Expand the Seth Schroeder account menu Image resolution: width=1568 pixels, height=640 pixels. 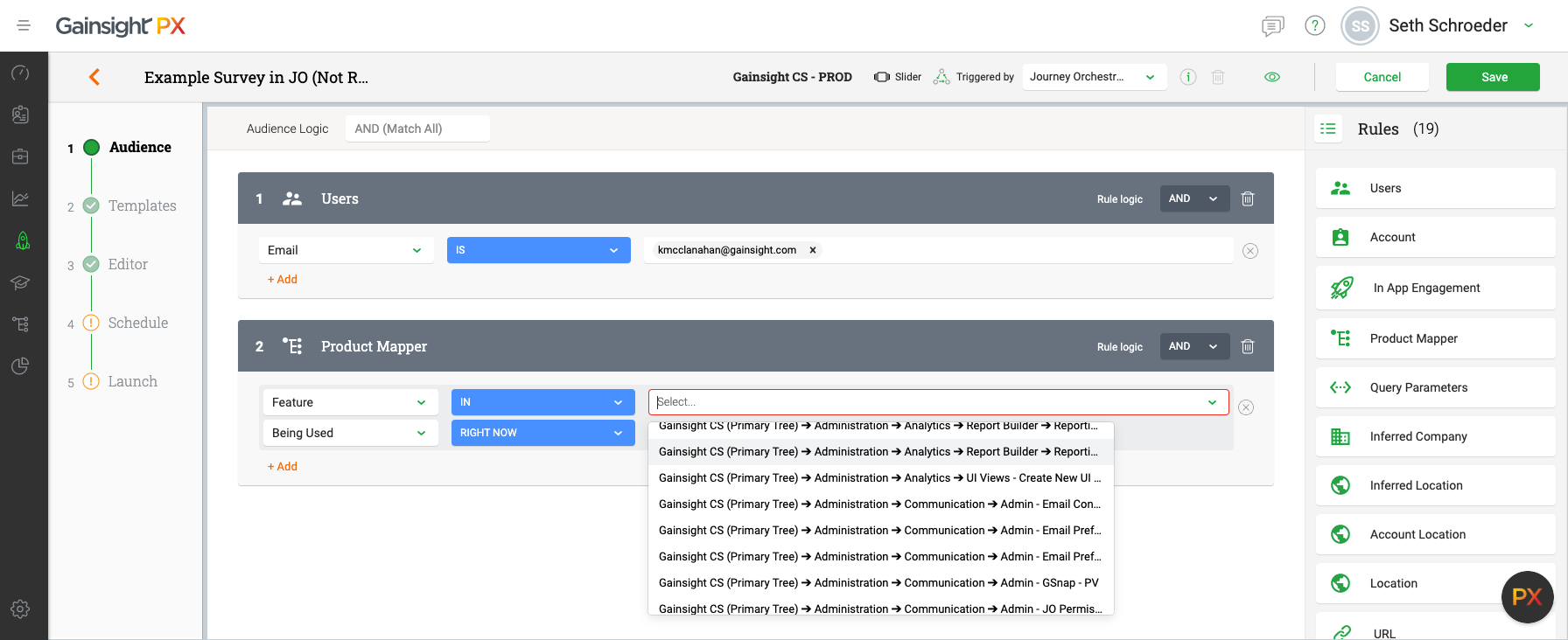[x=1529, y=25]
